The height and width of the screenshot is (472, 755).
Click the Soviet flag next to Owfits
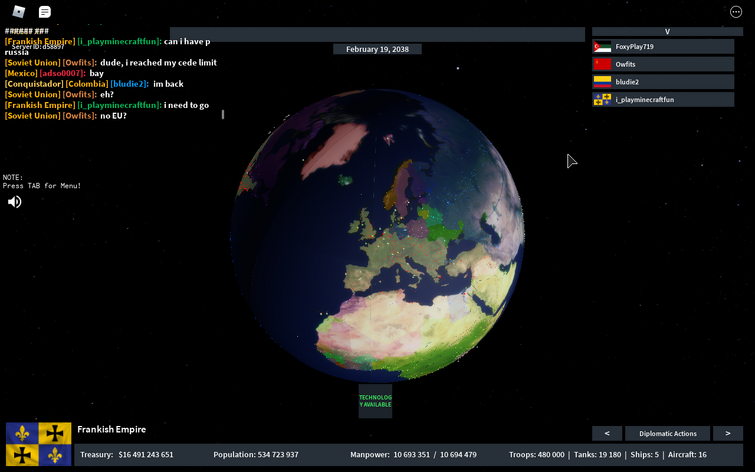click(602, 64)
